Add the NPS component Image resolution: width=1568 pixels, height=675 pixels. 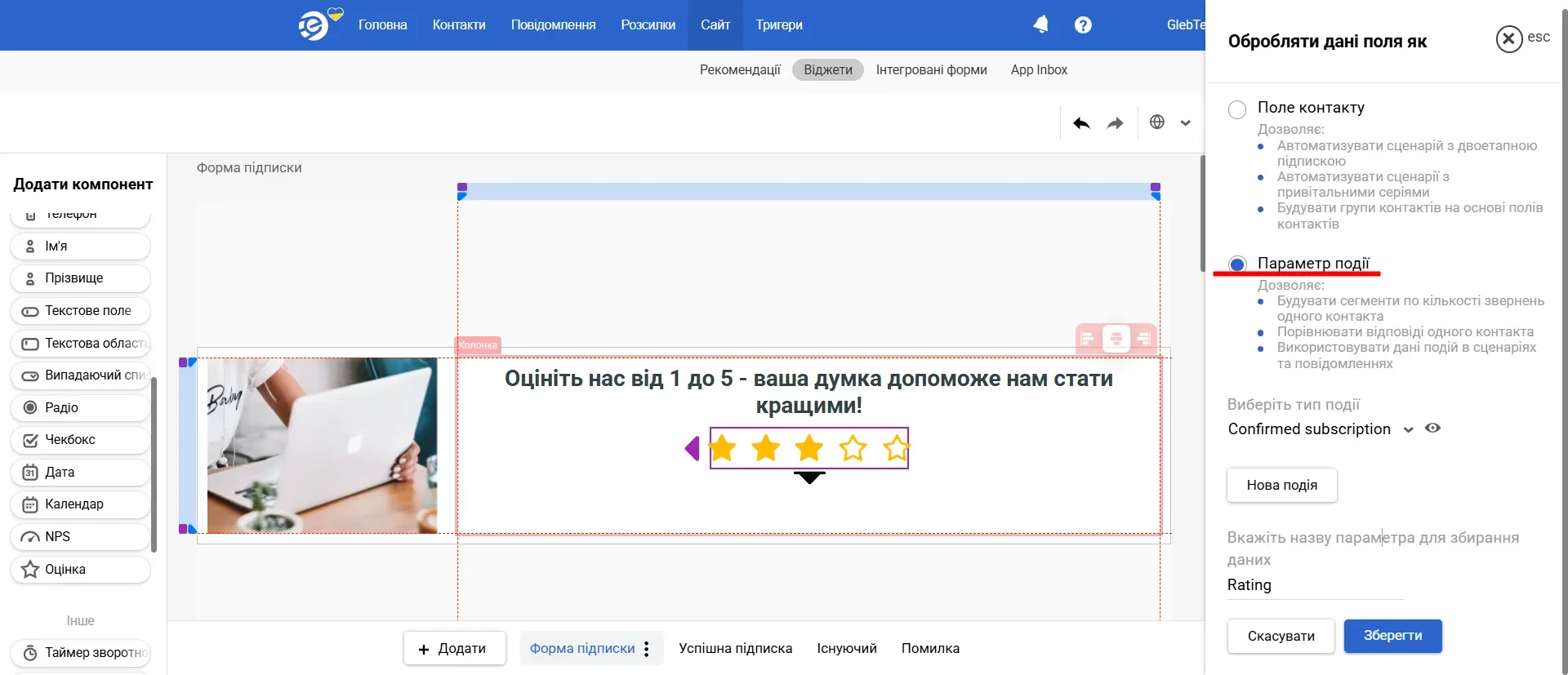pyautogui.click(x=80, y=536)
